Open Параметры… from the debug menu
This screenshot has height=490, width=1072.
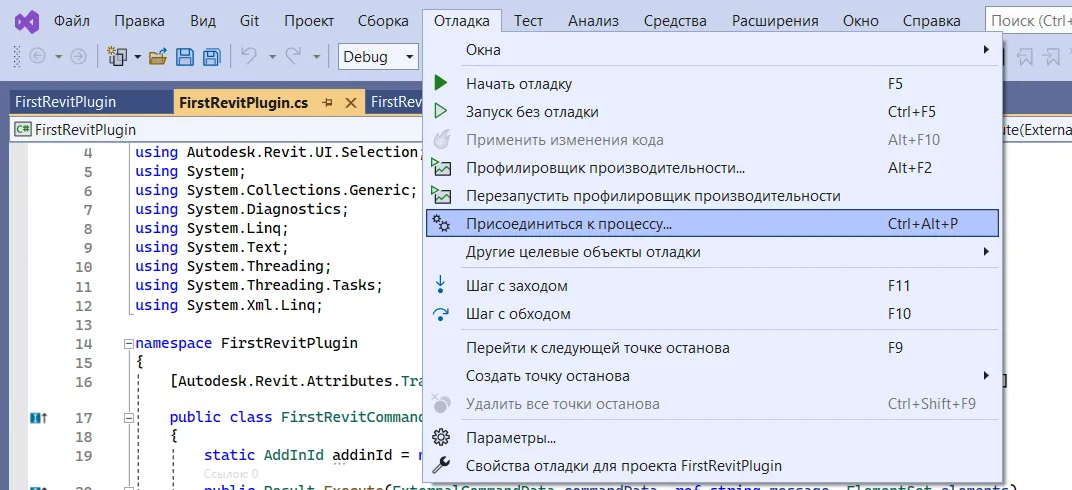[x=714, y=437]
